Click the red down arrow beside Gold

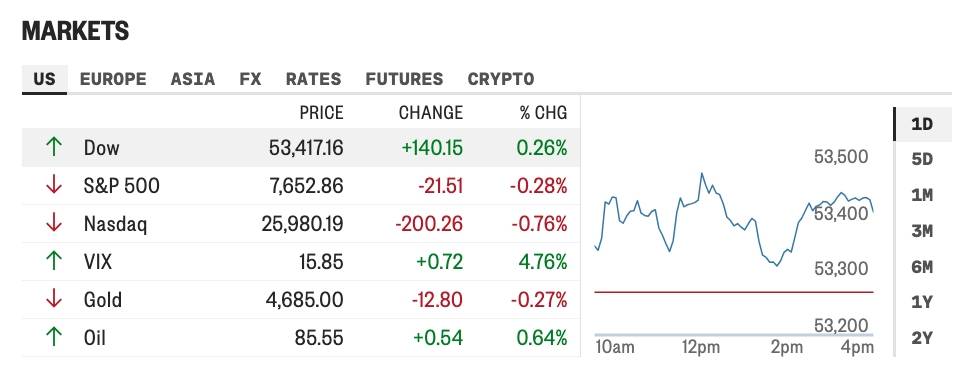click(x=54, y=299)
